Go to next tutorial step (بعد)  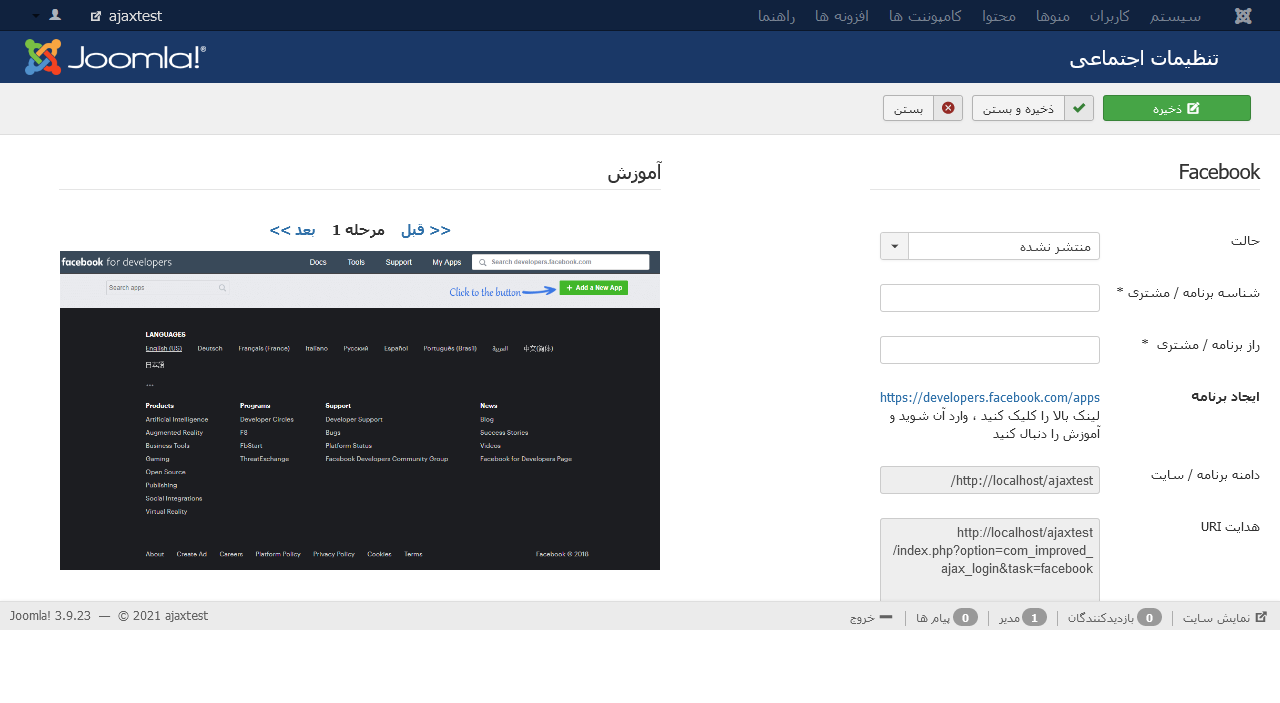293,230
